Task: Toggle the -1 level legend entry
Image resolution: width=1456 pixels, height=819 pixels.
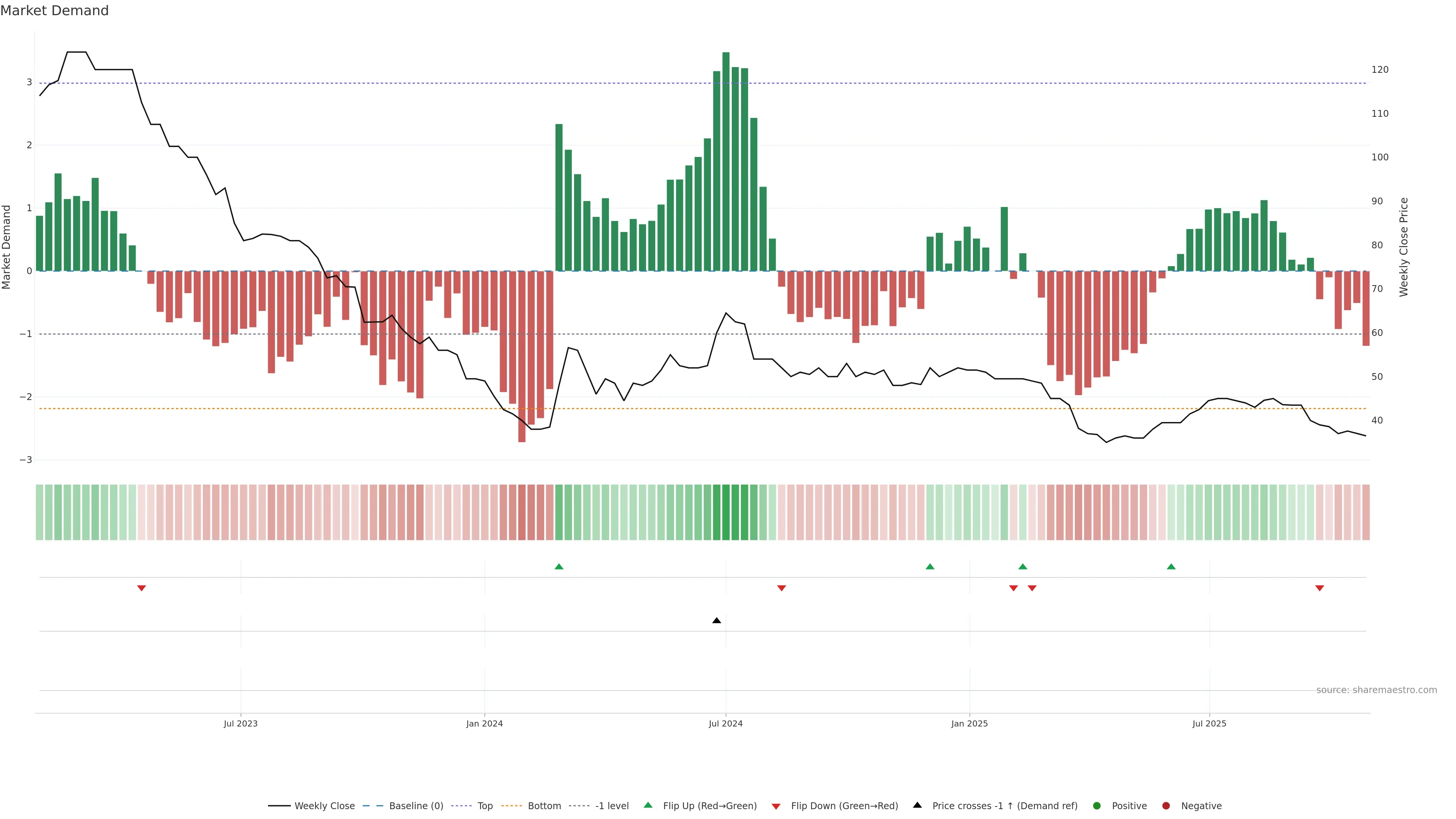Action: 612,805
